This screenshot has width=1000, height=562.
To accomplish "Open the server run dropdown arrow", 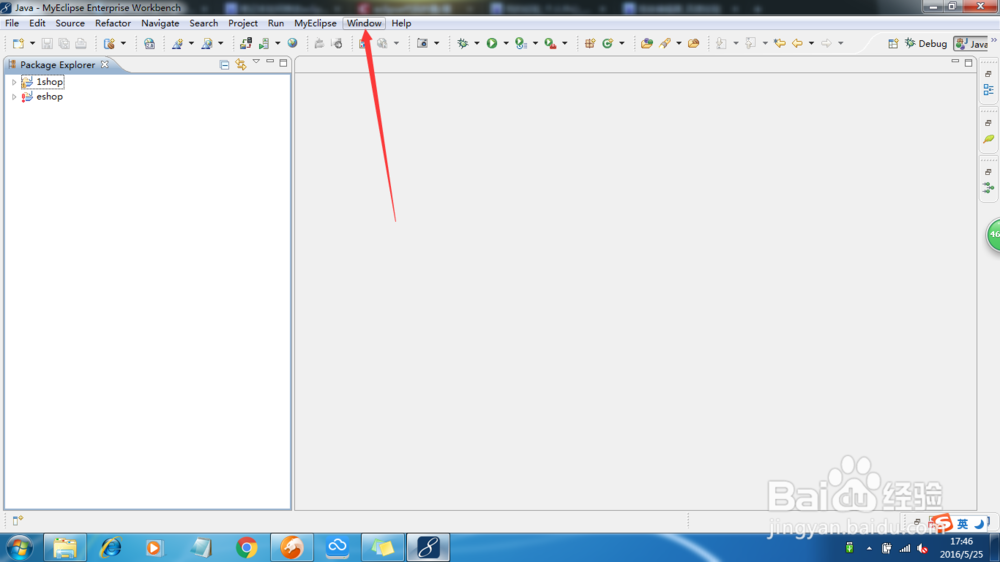I will click(277, 43).
